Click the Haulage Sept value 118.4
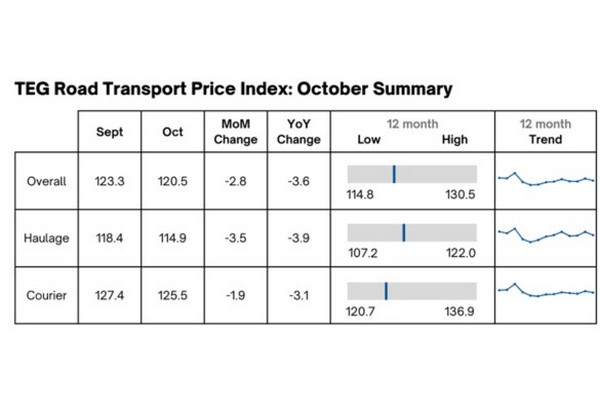This screenshot has width=600, height=400. 110,239
